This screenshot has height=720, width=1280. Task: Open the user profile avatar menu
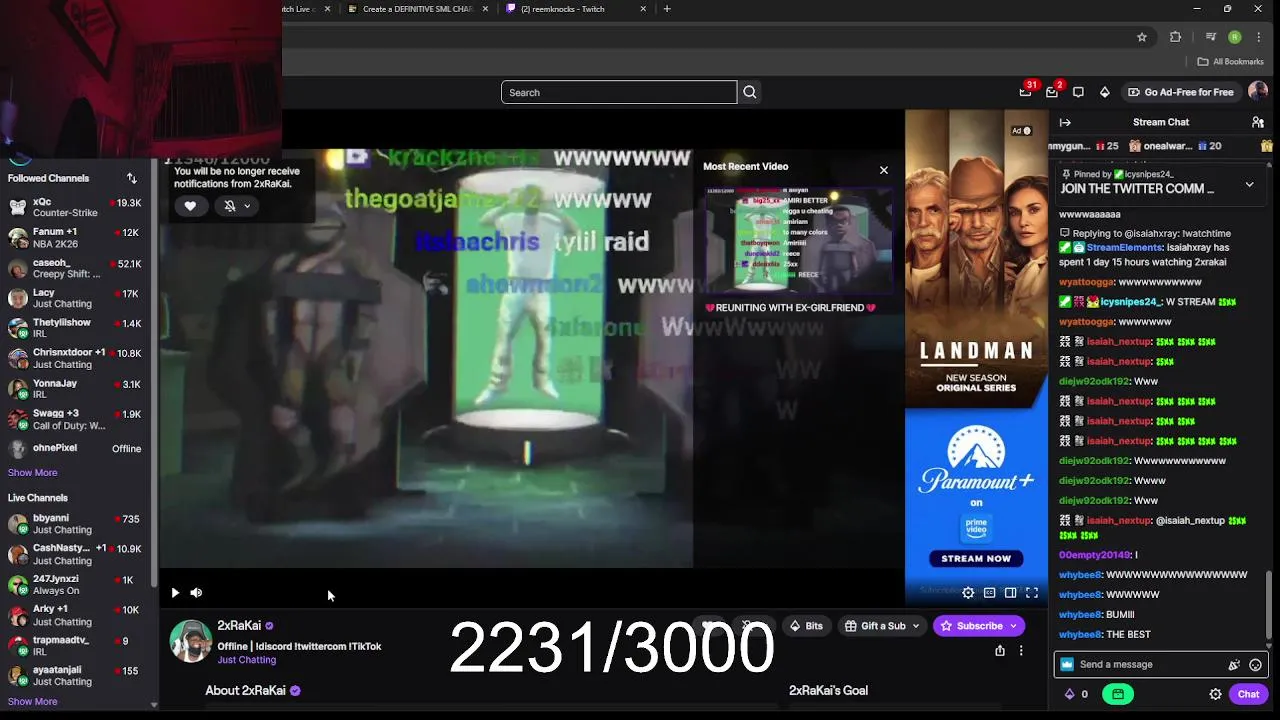[x=1258, y=92]
